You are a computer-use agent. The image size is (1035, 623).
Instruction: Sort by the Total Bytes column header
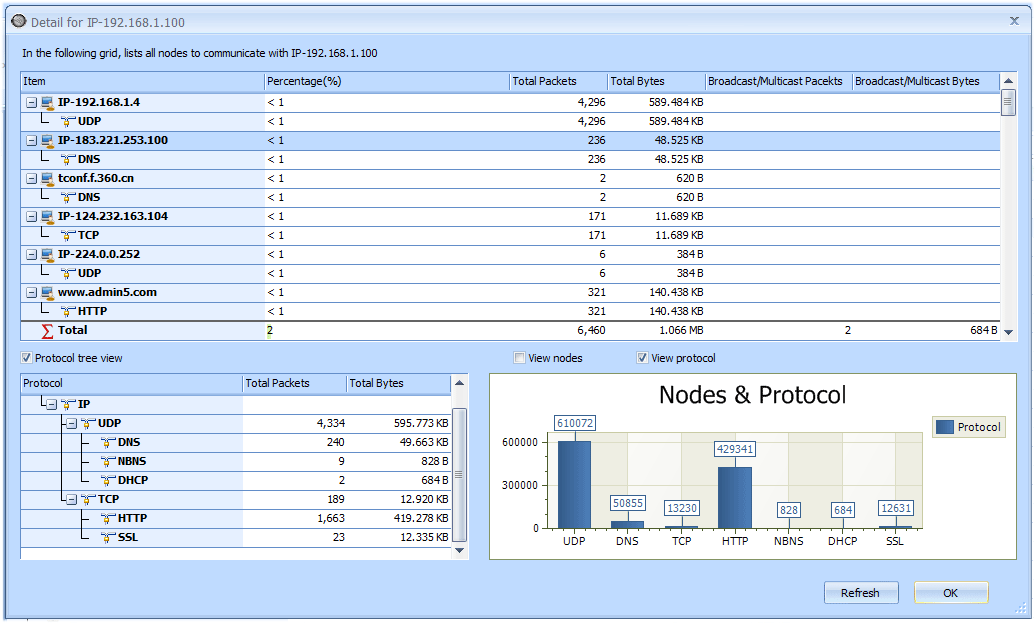[x=637, y=81]
